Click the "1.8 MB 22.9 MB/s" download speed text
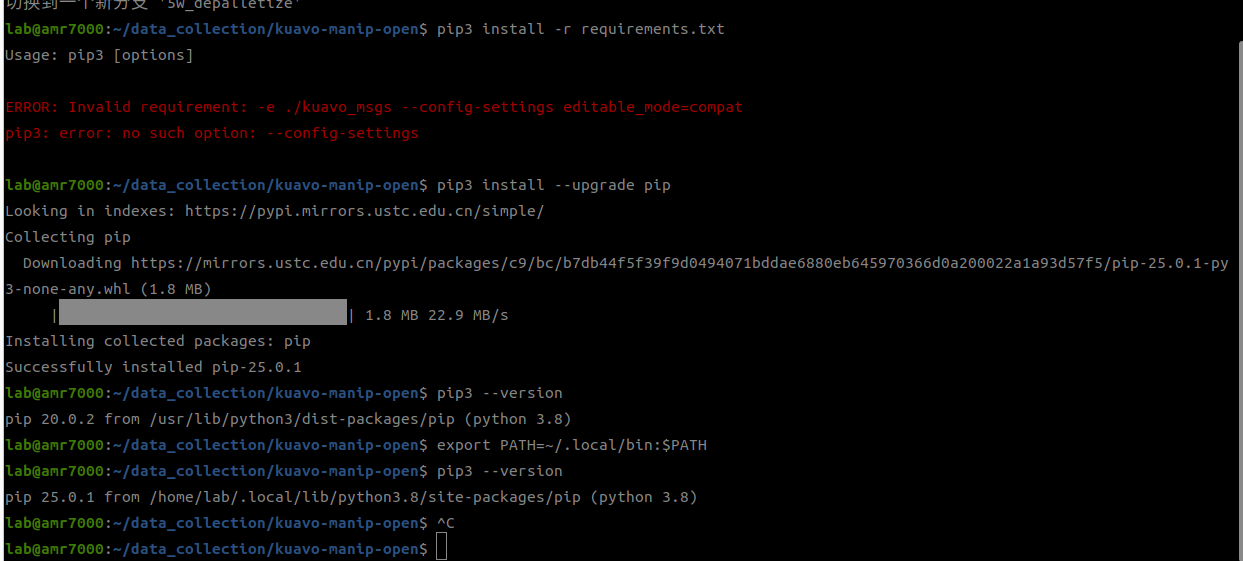The width and height of the screenshot is (1243, 561). [437, 315]
